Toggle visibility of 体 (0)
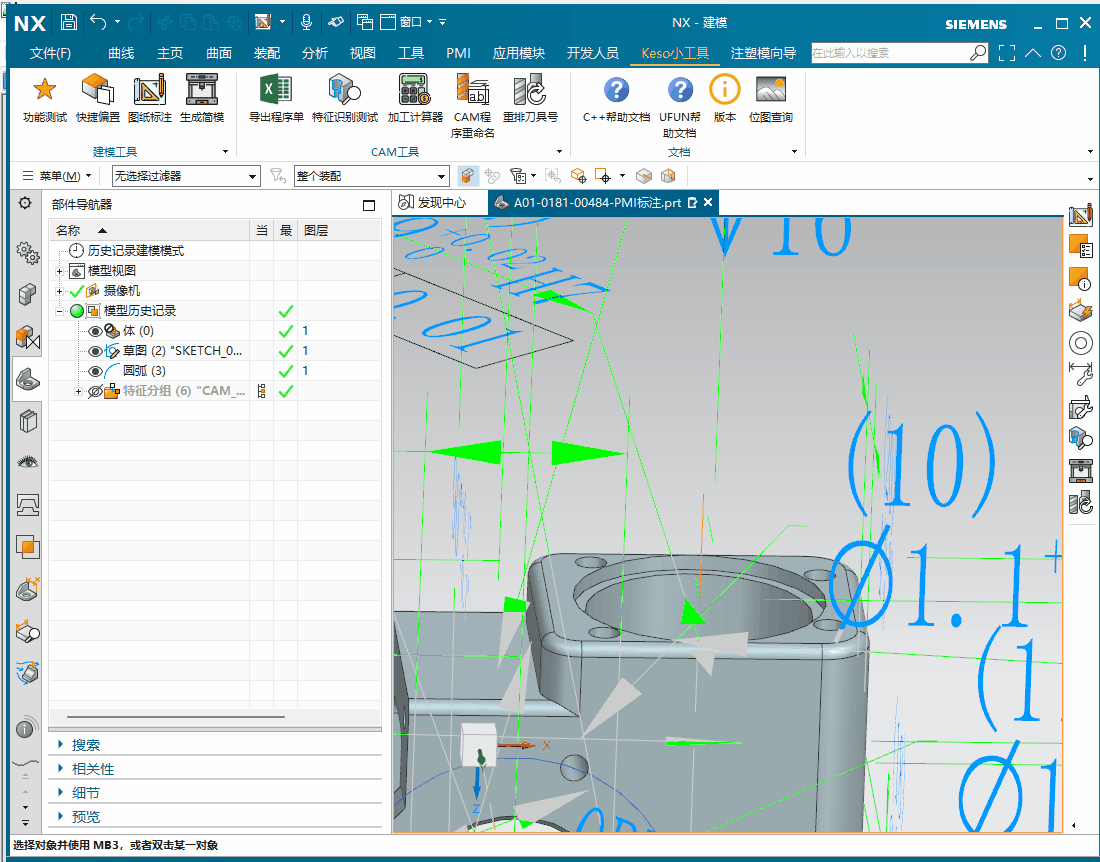1100x862 pixels. pos(95,331)
